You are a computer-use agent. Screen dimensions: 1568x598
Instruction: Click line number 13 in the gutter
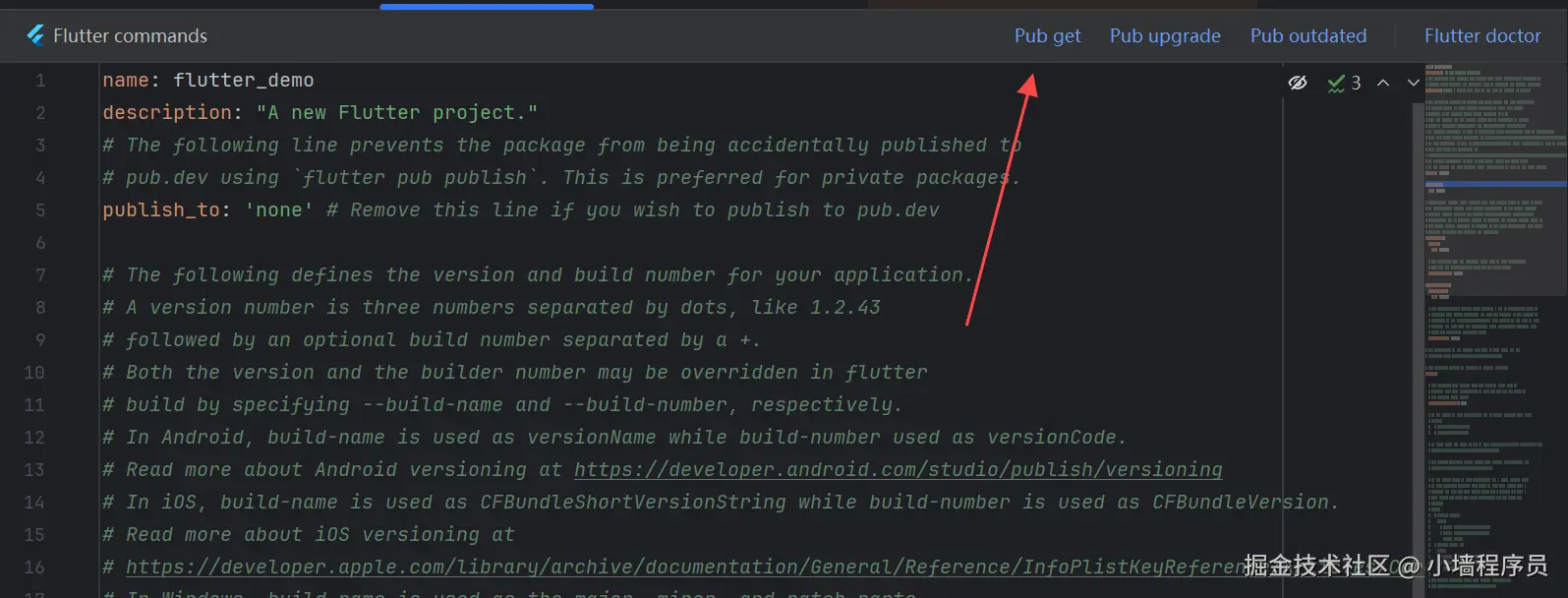(34, 469)
